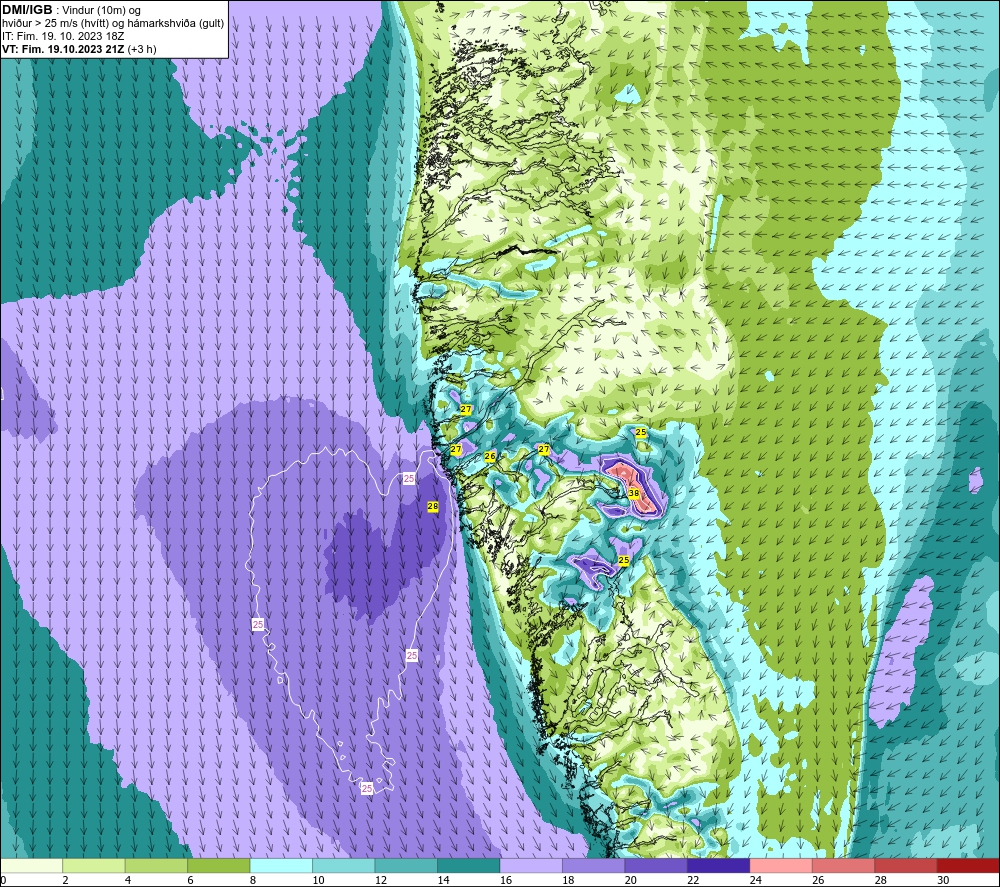Click the 6–8 m/s olive green legend swatch

[x=219, y=866]
